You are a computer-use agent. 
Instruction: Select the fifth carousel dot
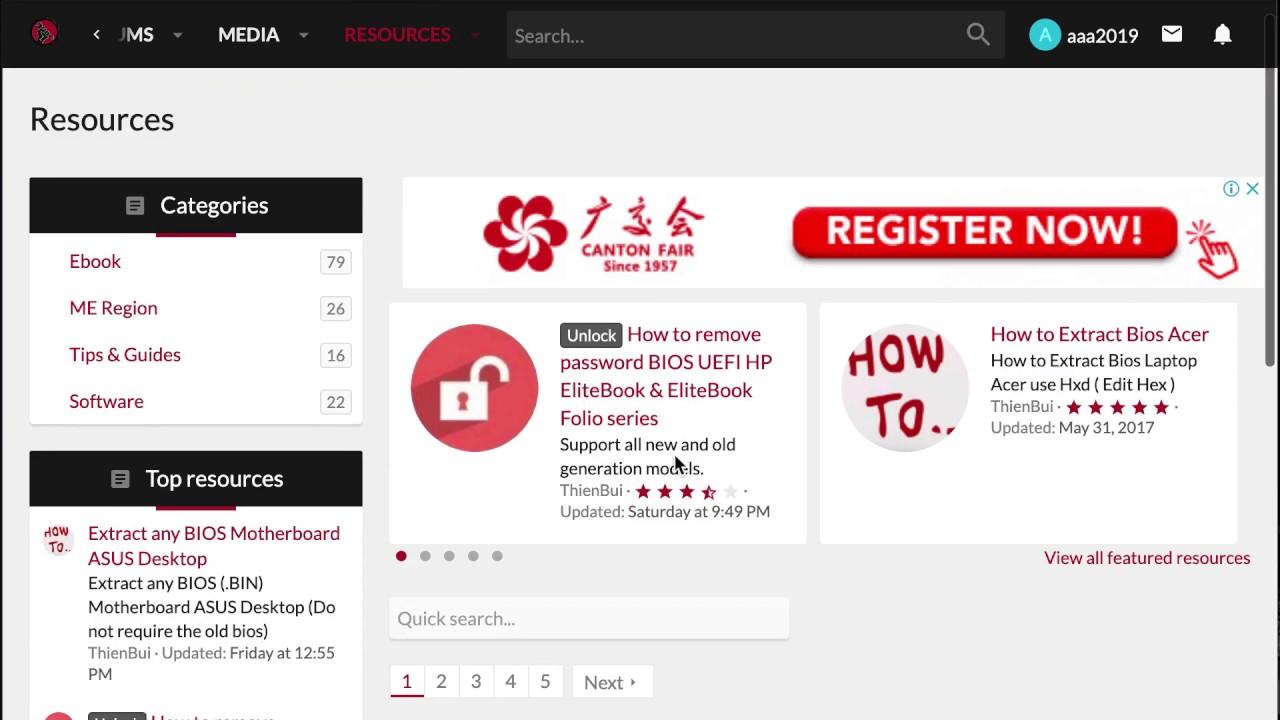tap(497, 556)
